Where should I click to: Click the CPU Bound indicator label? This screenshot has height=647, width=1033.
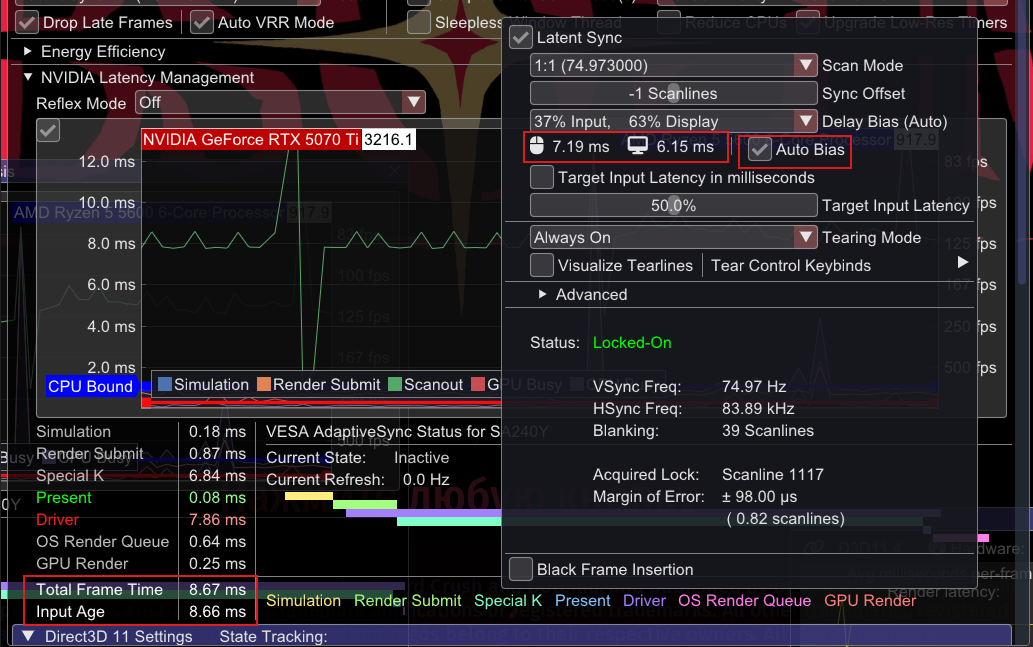coord(90,387)
